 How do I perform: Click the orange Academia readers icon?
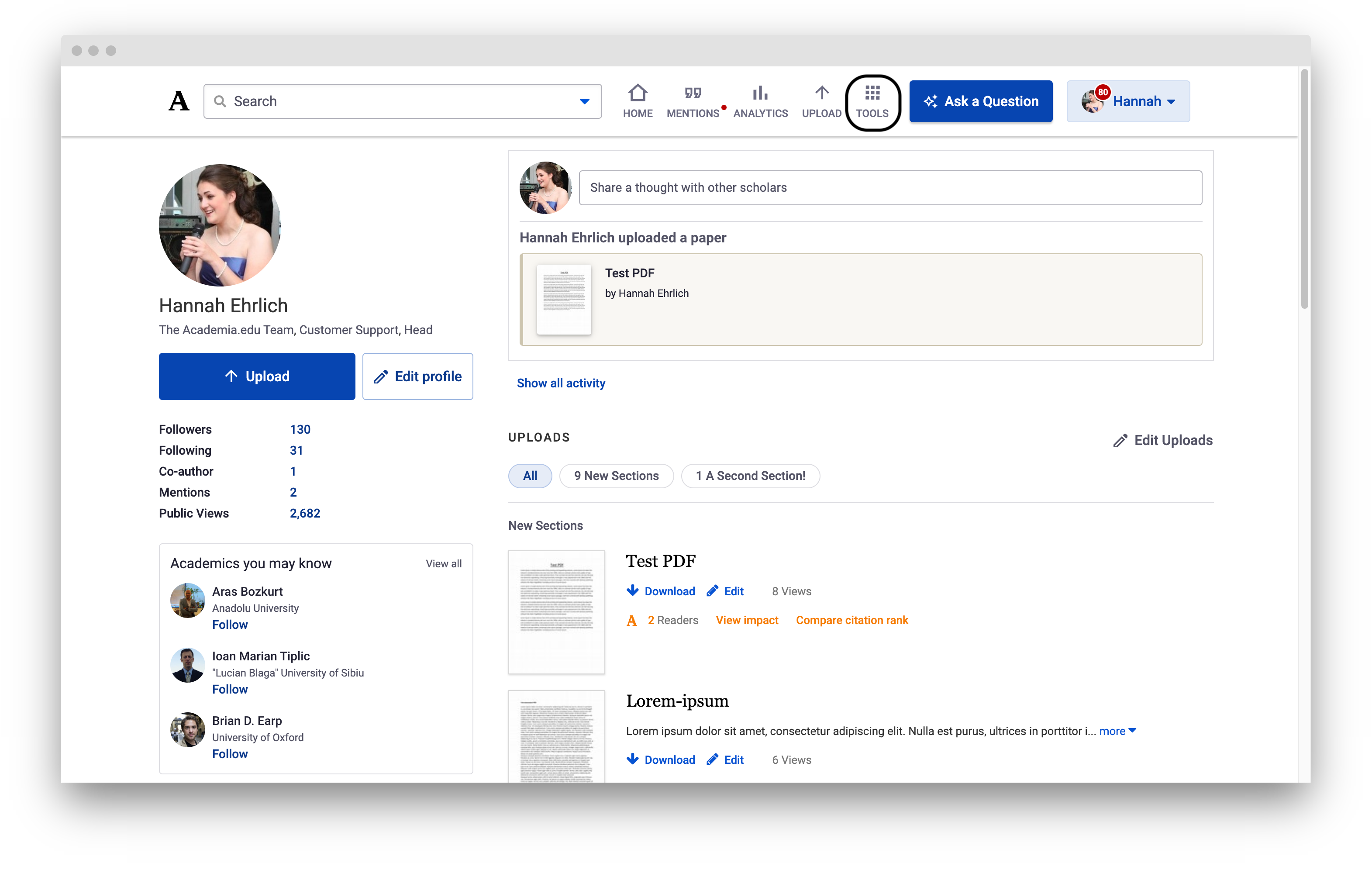click(x=631, y=621)
